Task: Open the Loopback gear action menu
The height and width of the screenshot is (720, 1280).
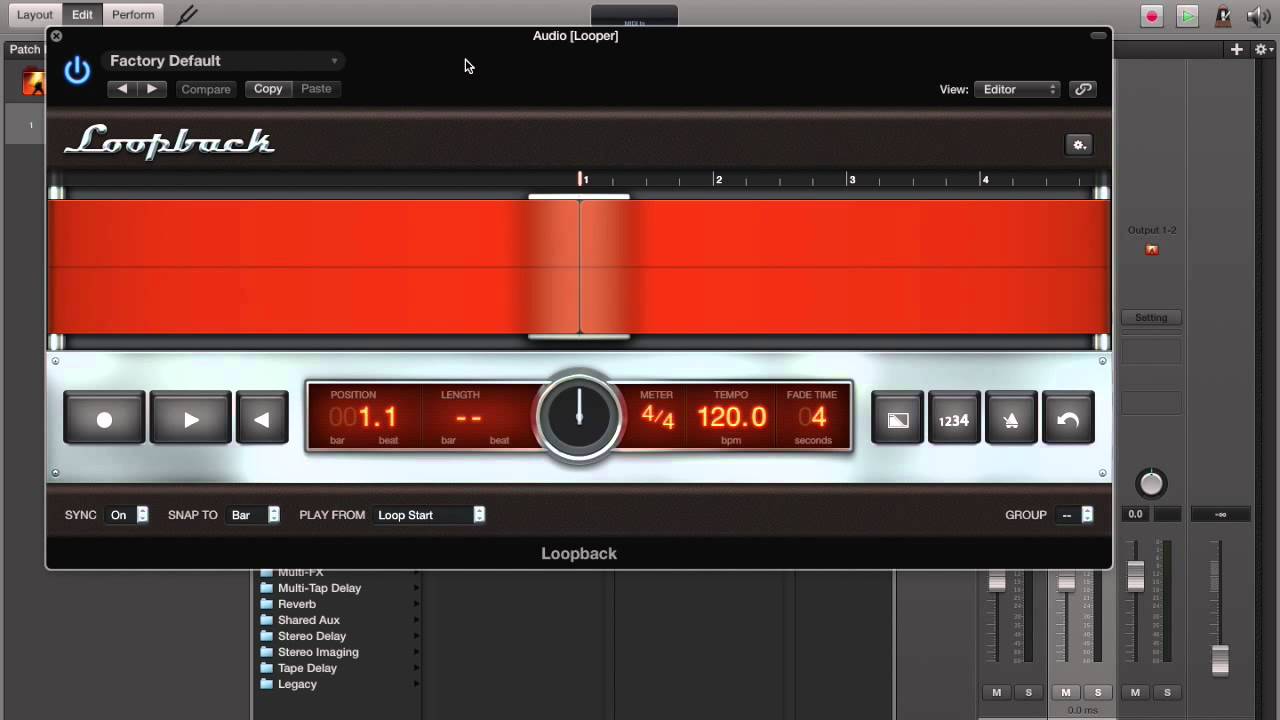Action: coord(1079,145)
